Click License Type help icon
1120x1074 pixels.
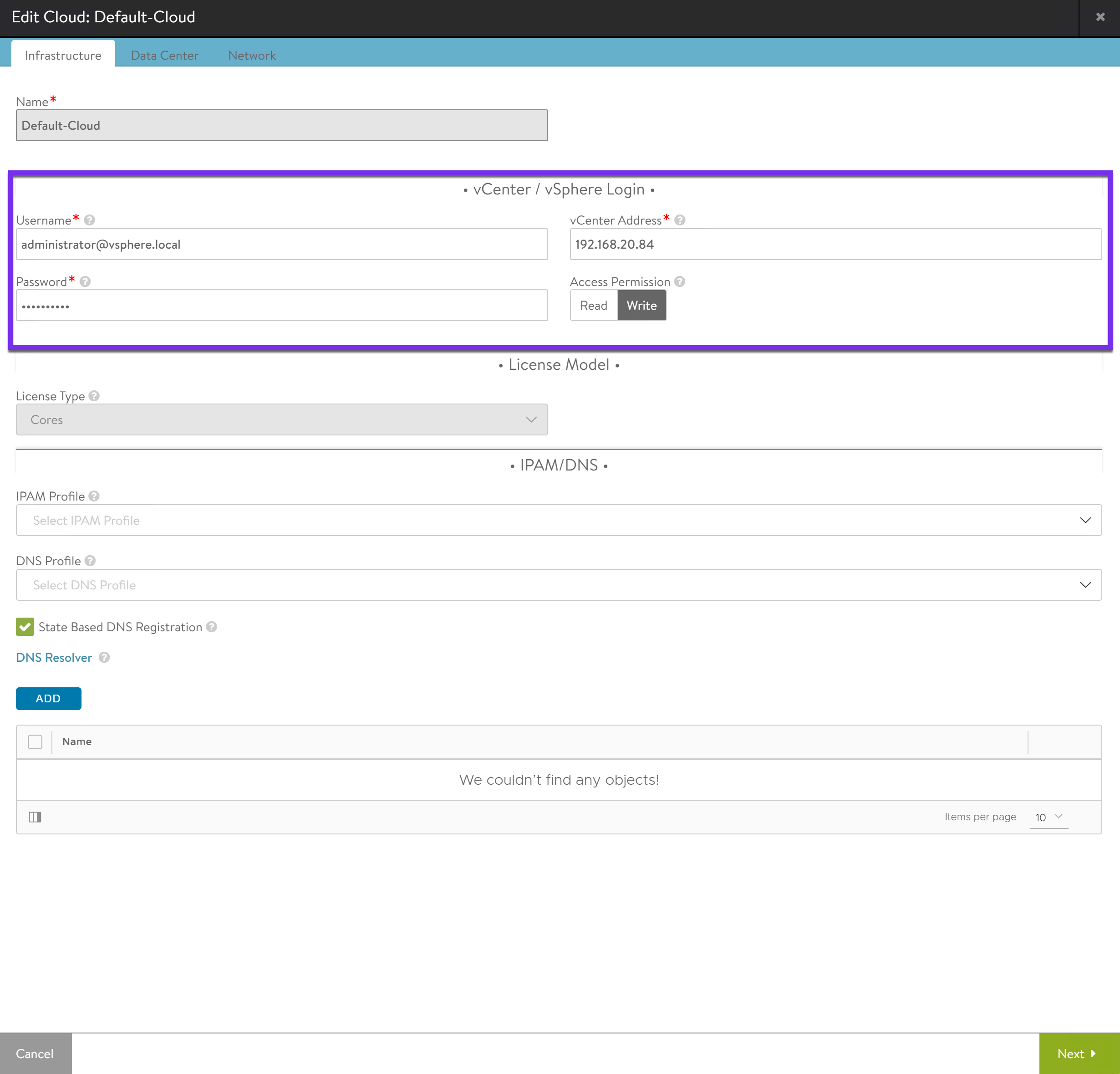tap(94, 396)
